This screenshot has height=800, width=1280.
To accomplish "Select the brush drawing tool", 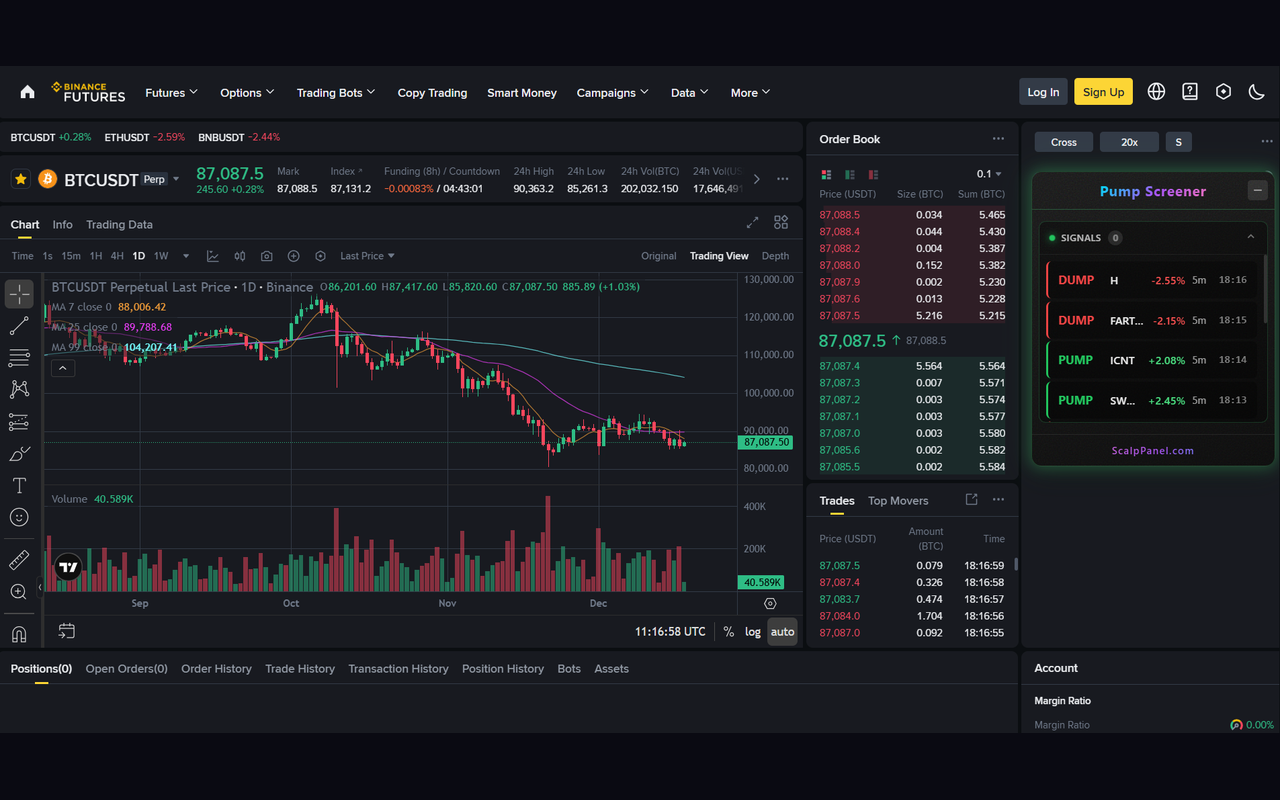I will point(19,454).
